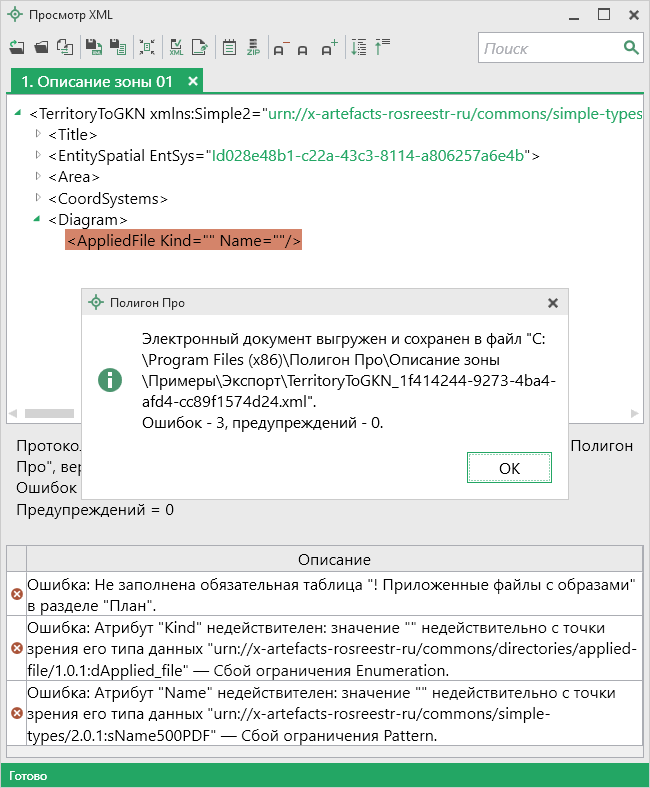This screenshot has width=650, height=788.
Task: Close the Полигон Про message dialog
Action: coord(553,302)
